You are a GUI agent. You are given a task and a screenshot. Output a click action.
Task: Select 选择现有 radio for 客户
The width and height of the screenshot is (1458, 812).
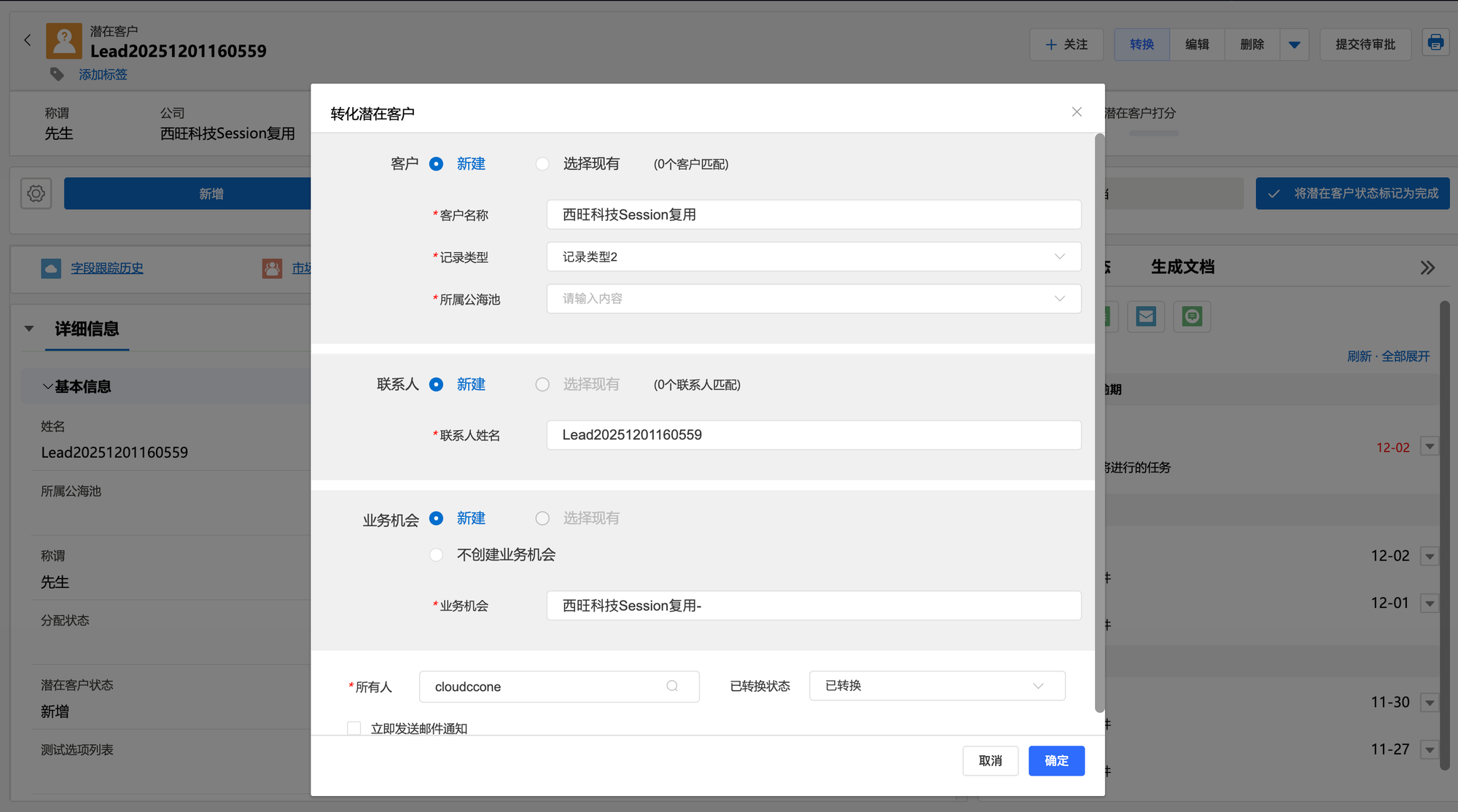click(x=542, y=164)
